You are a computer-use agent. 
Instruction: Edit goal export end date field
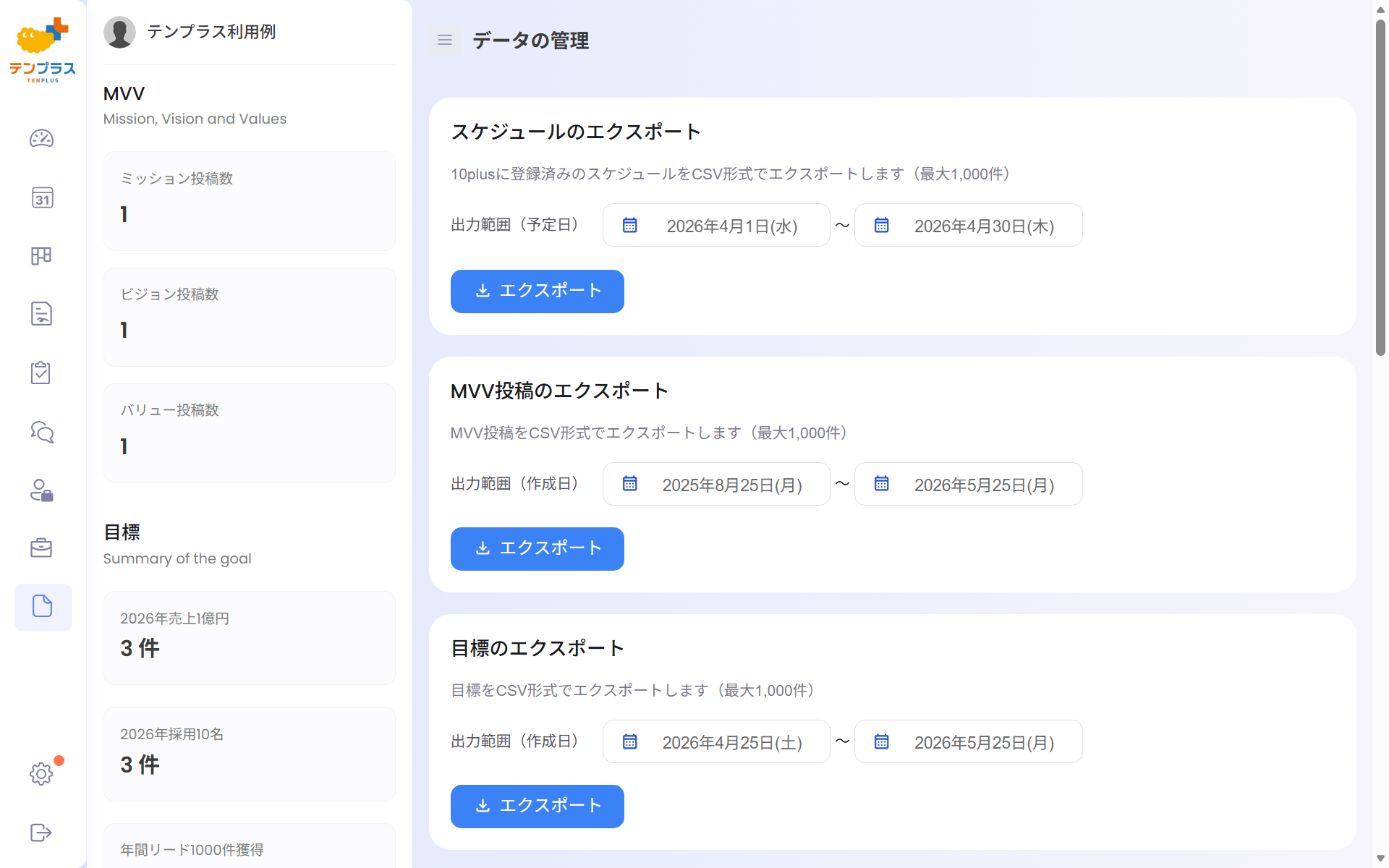pyautogui.click(x=969, y=742)
